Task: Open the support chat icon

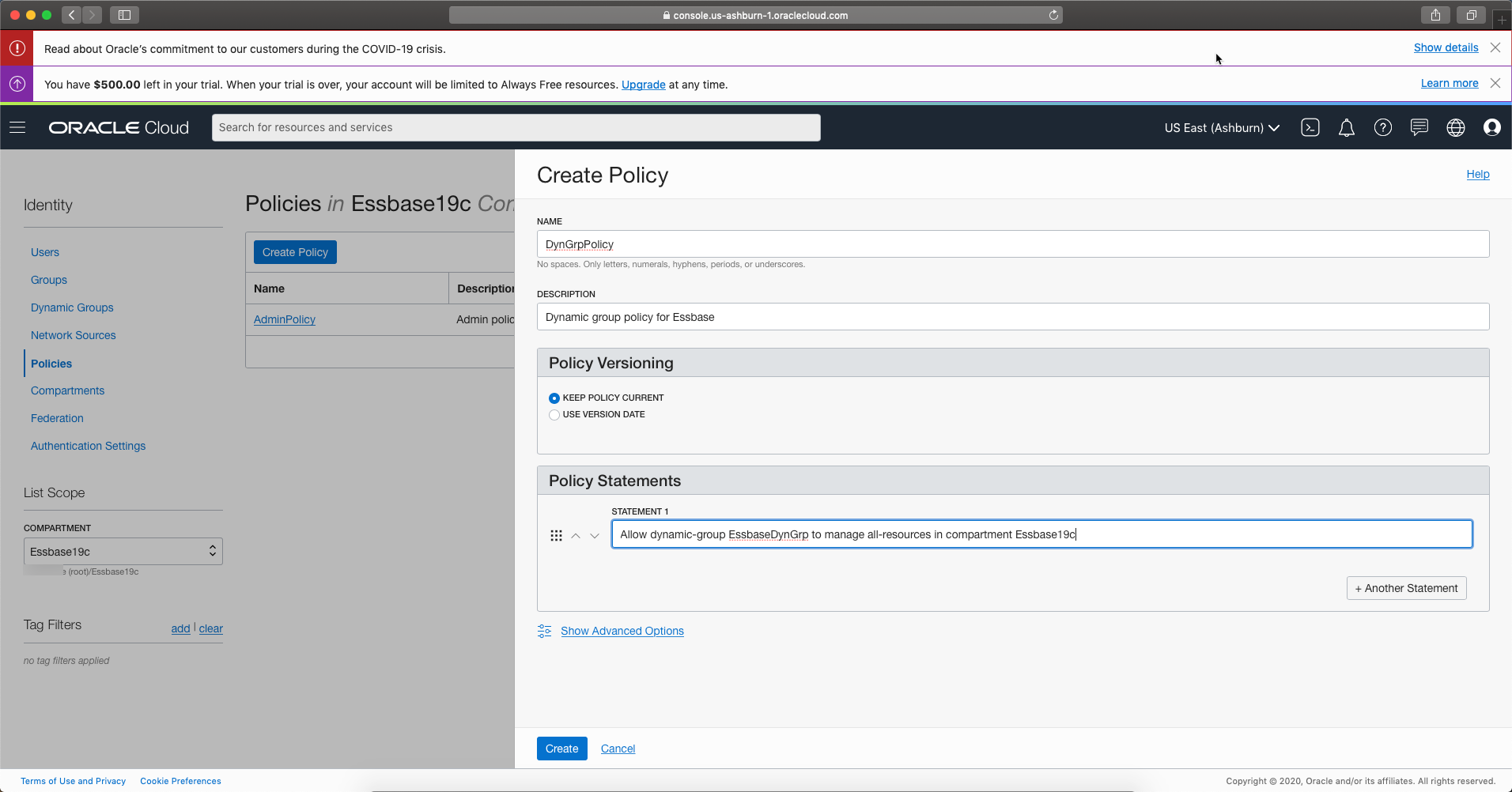Action: click(x=1419, y=128)
